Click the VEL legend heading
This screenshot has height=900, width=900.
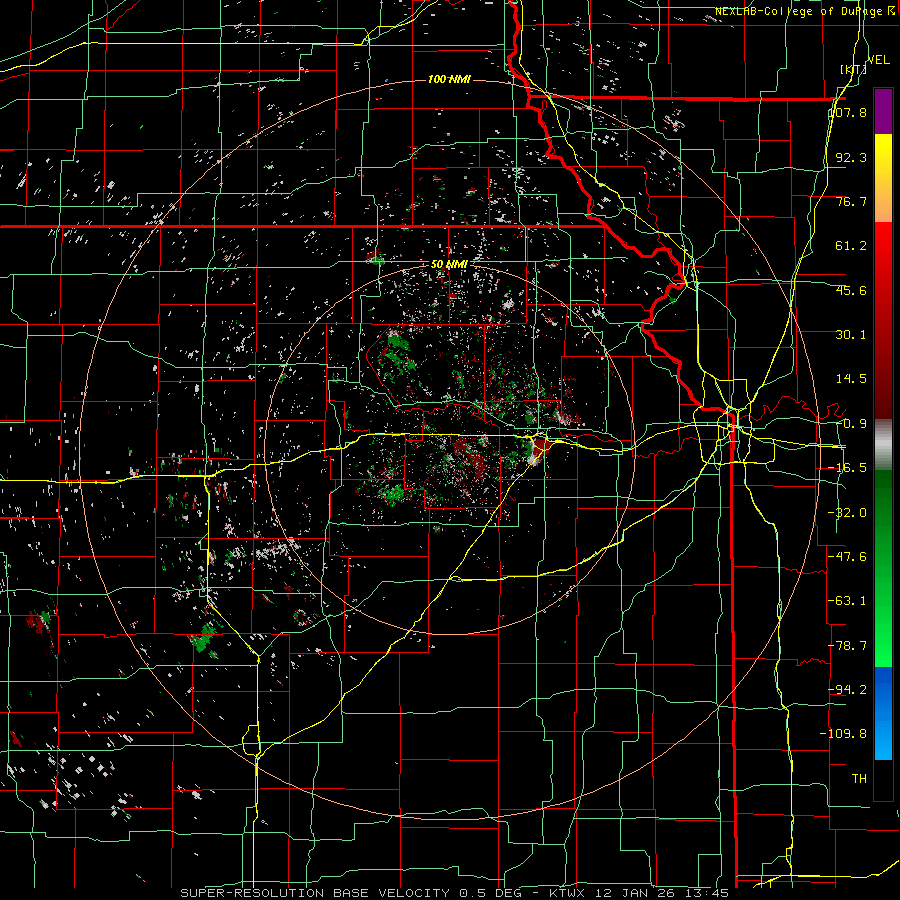coord(878,60)
